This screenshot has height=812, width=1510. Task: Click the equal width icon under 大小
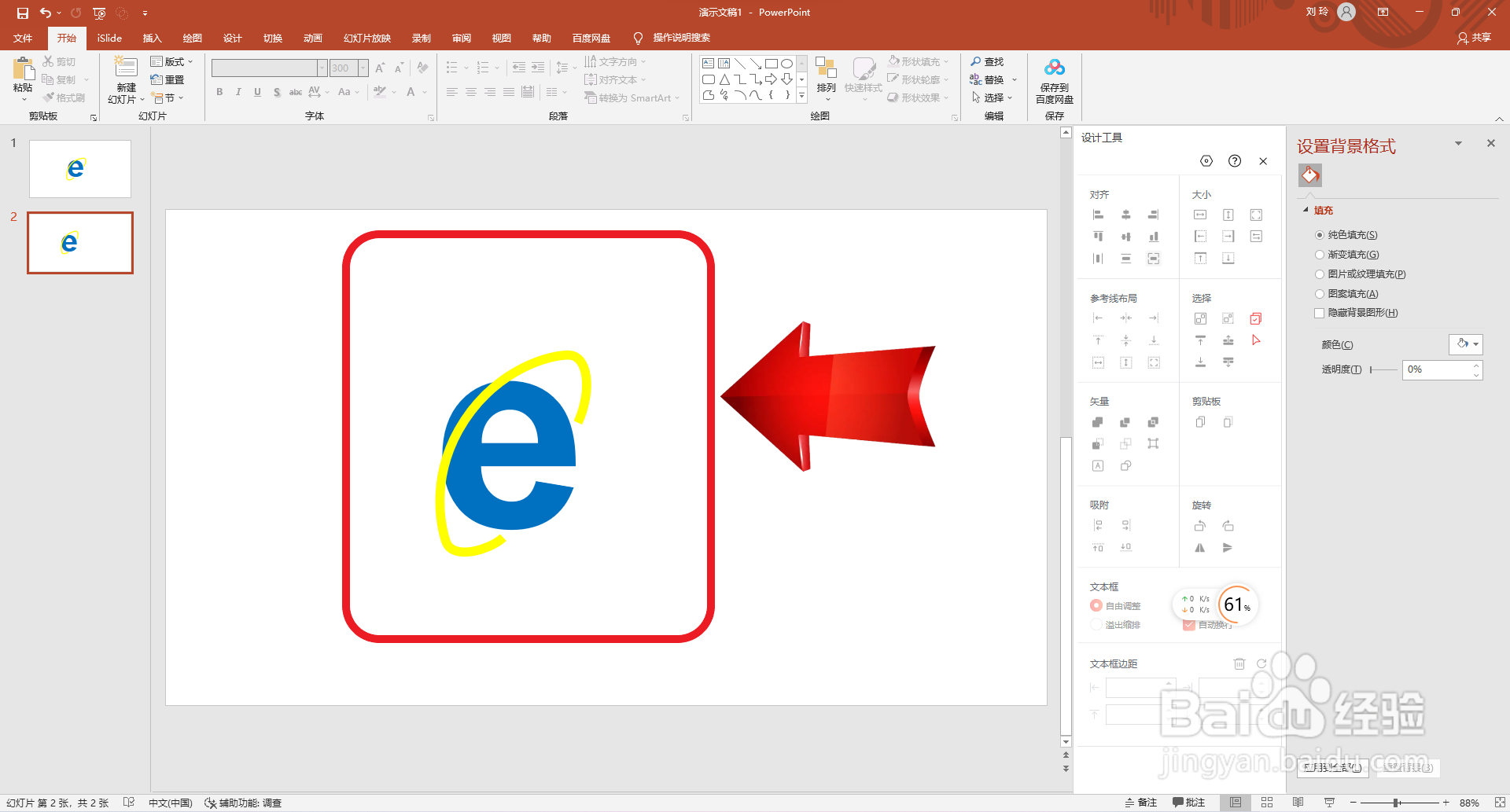pyautogui.click(x=1200, y=215)
